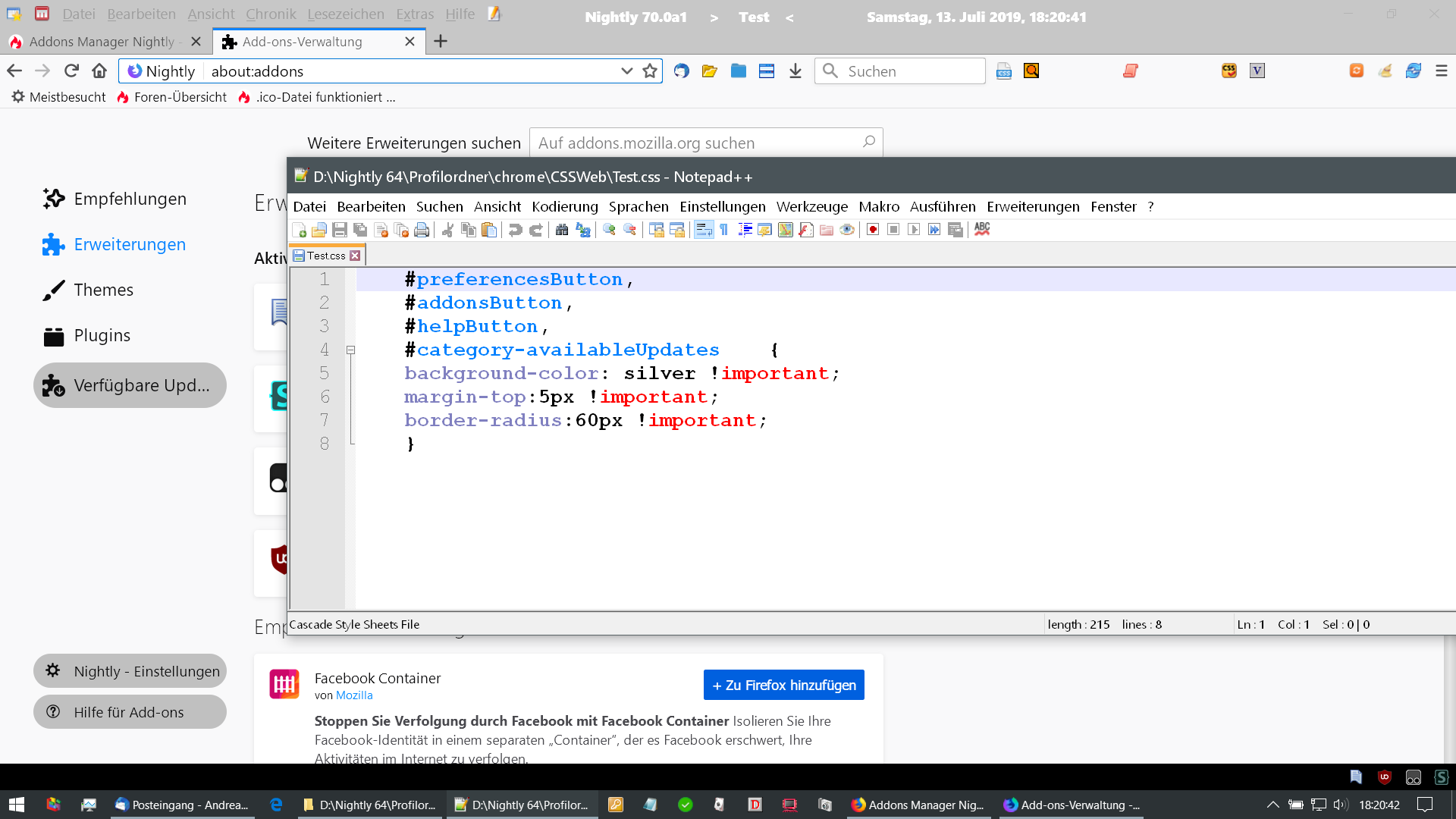Click the Firefox downloads arrow icon
Viewport: 1456px width, 819px height.
(795, 71)
